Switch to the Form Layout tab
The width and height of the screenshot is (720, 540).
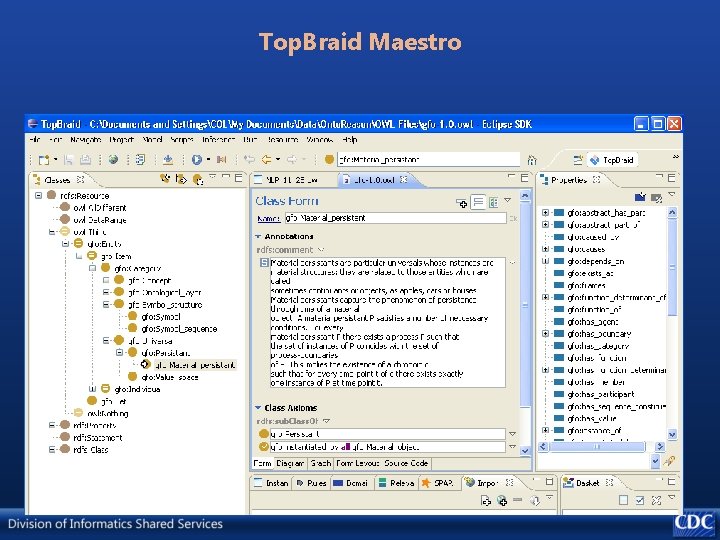pos(358,463)
